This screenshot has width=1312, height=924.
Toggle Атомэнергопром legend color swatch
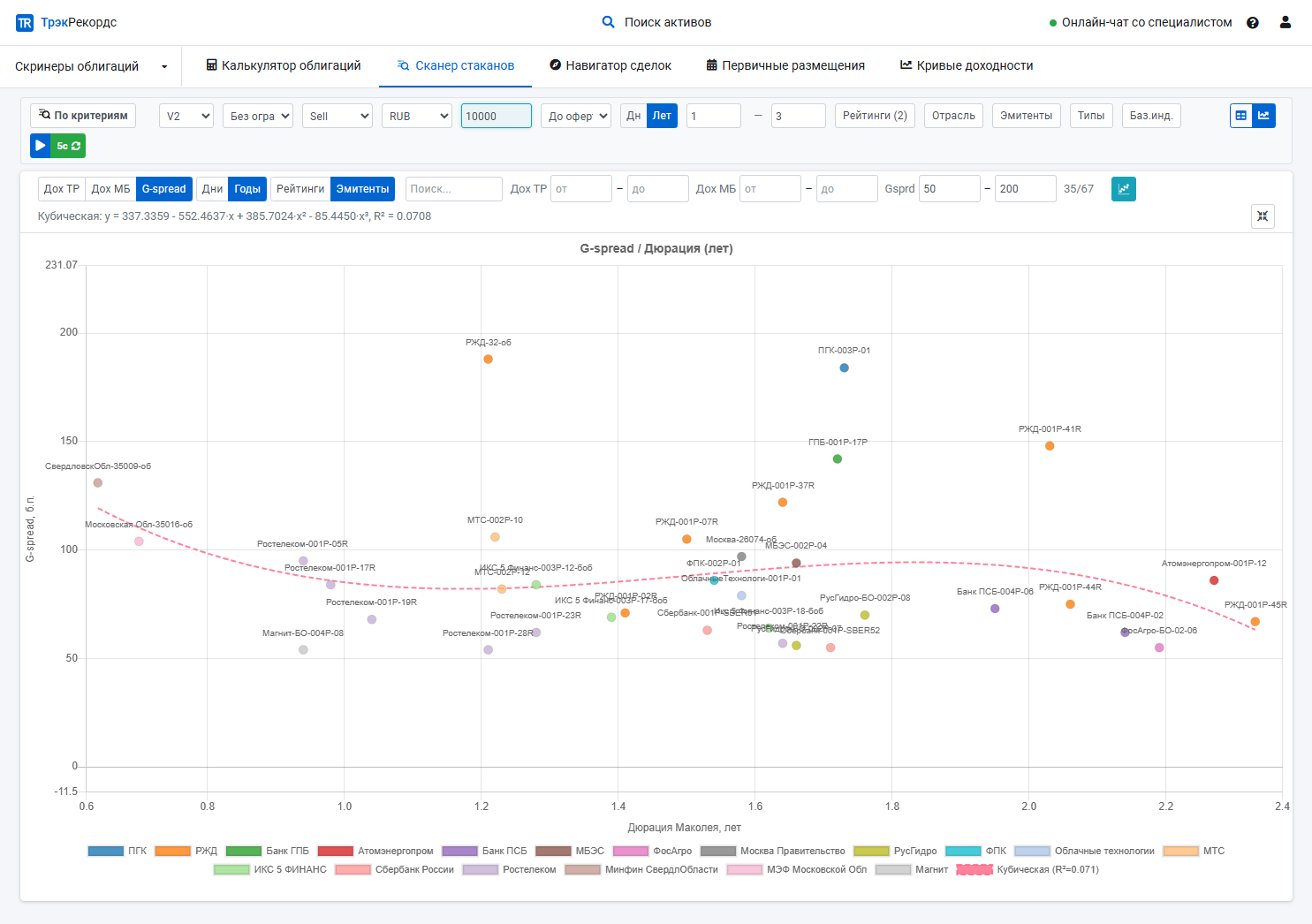tap(336, 852)
